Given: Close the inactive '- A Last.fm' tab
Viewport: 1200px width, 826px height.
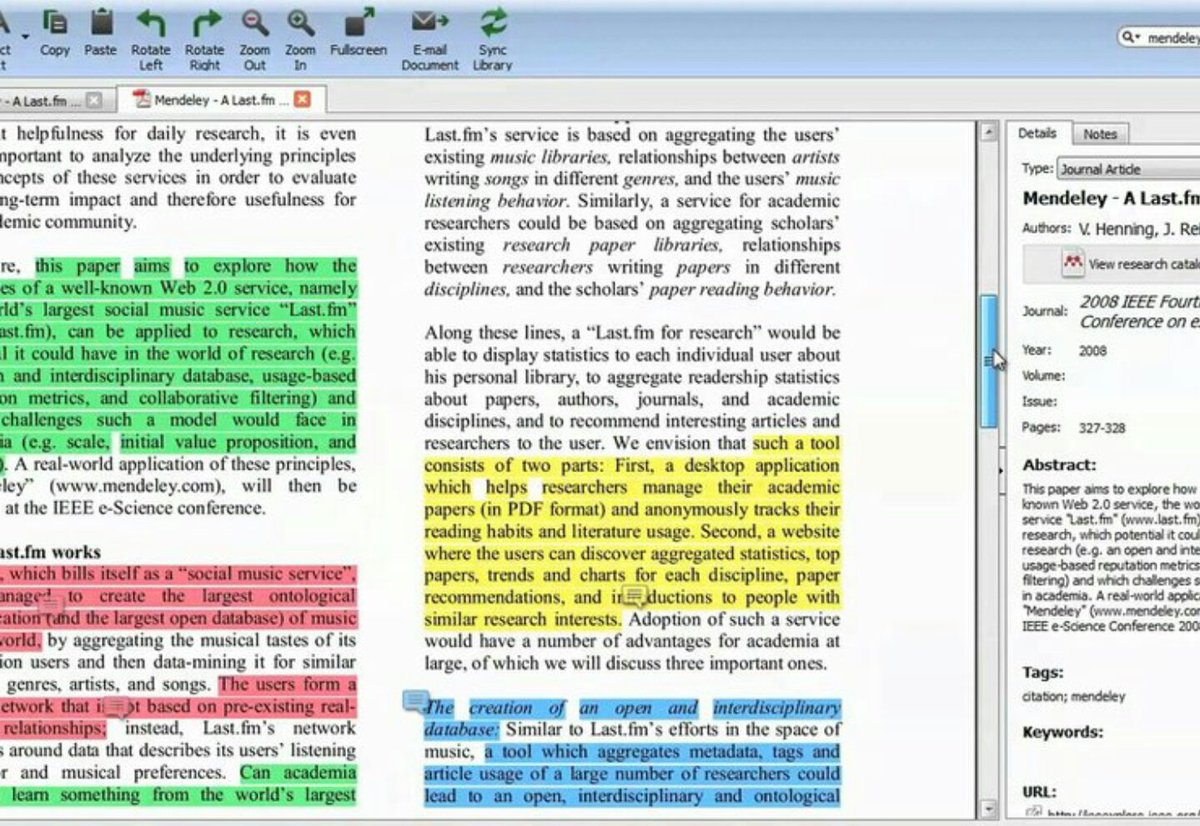Looking at the screenshot, I should 94,100.
